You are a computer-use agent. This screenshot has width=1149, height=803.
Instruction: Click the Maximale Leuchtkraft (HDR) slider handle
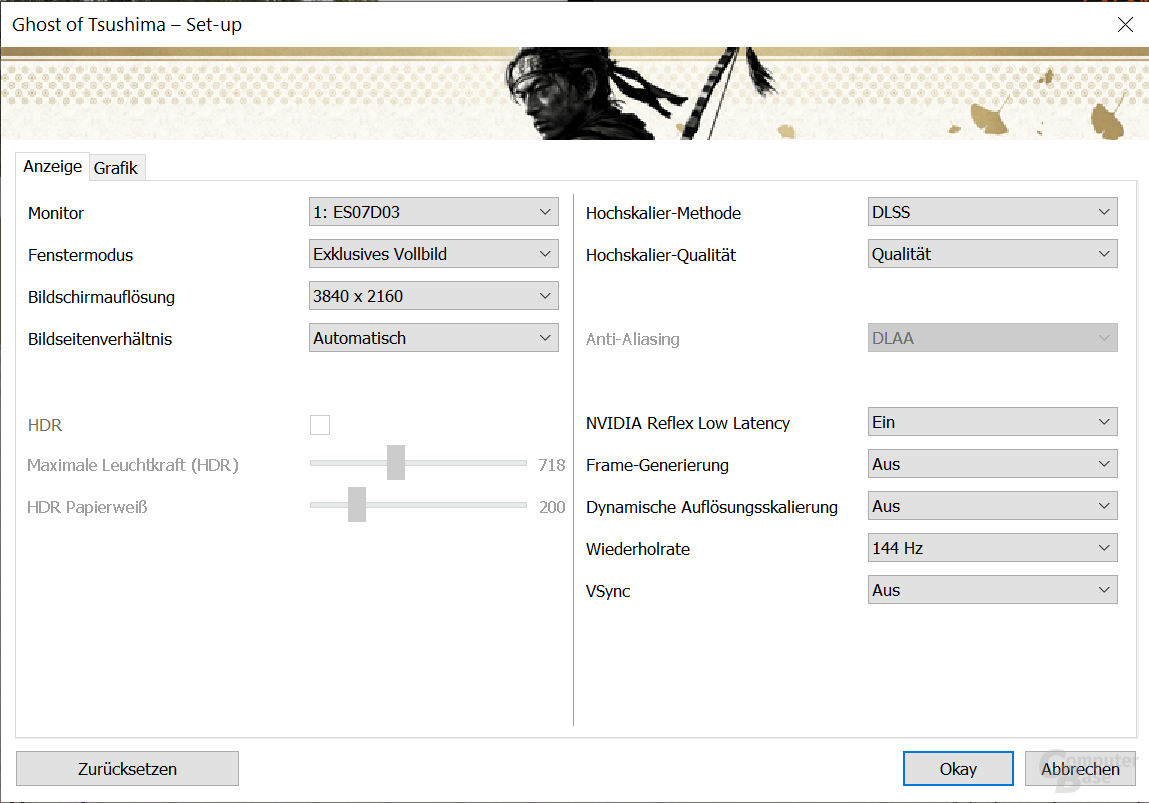(x=396, y=462)
